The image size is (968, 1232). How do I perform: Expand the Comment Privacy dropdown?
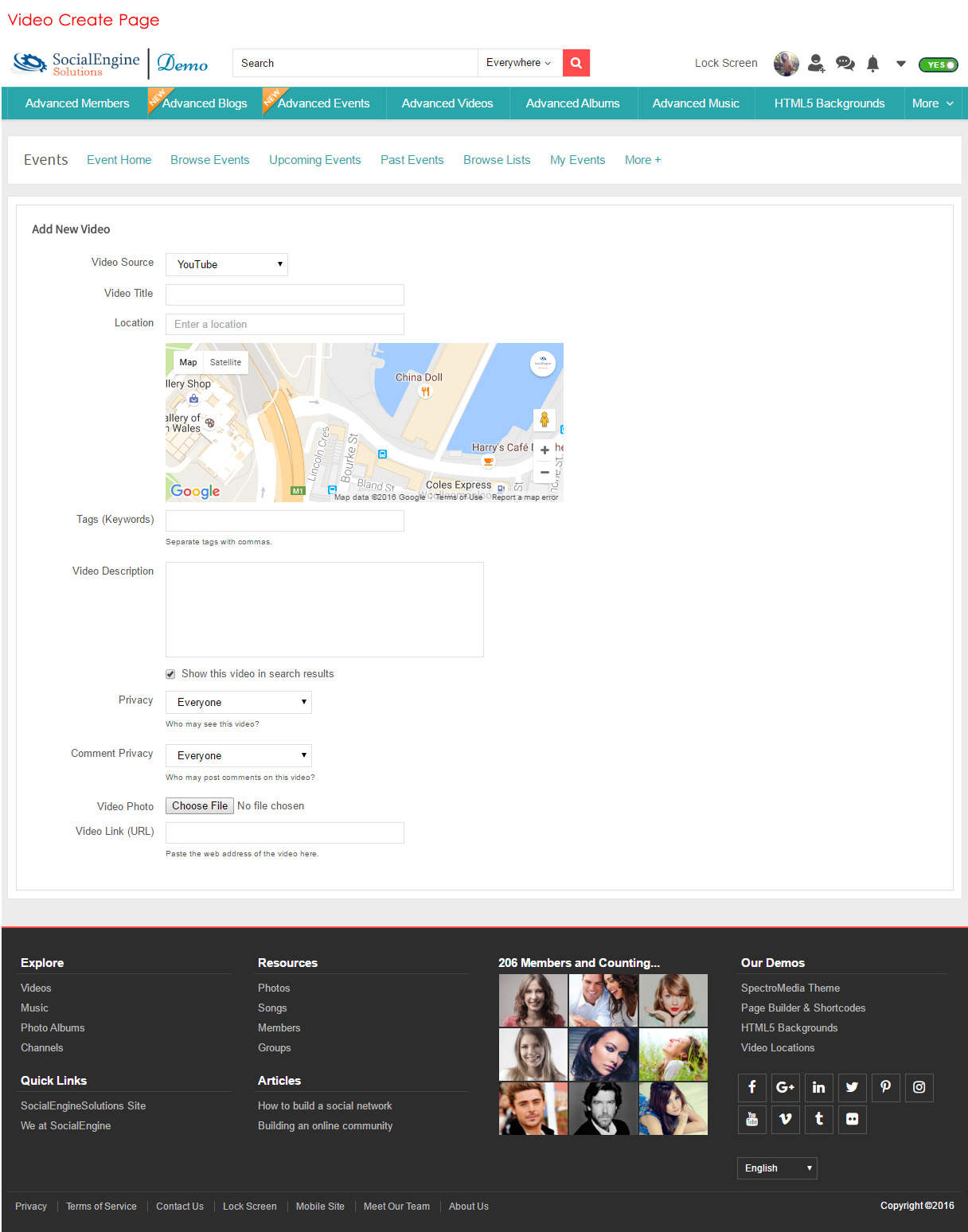[x=238, y=755]
